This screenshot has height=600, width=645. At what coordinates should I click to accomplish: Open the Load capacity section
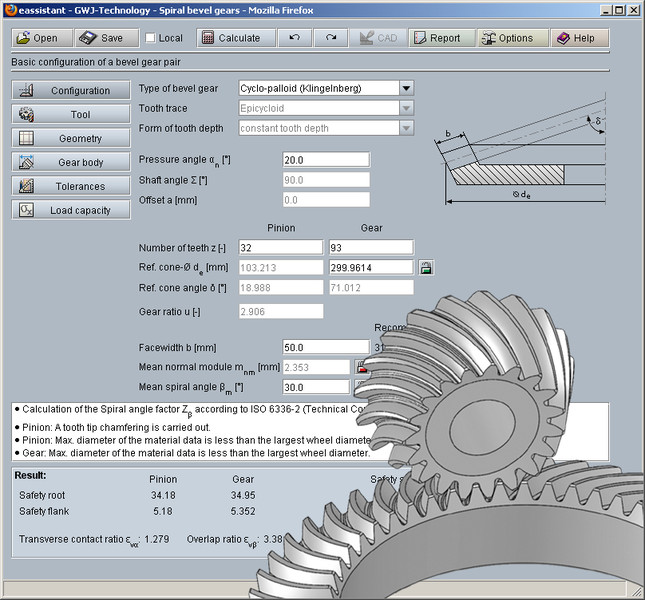click(x=71, y=210)
